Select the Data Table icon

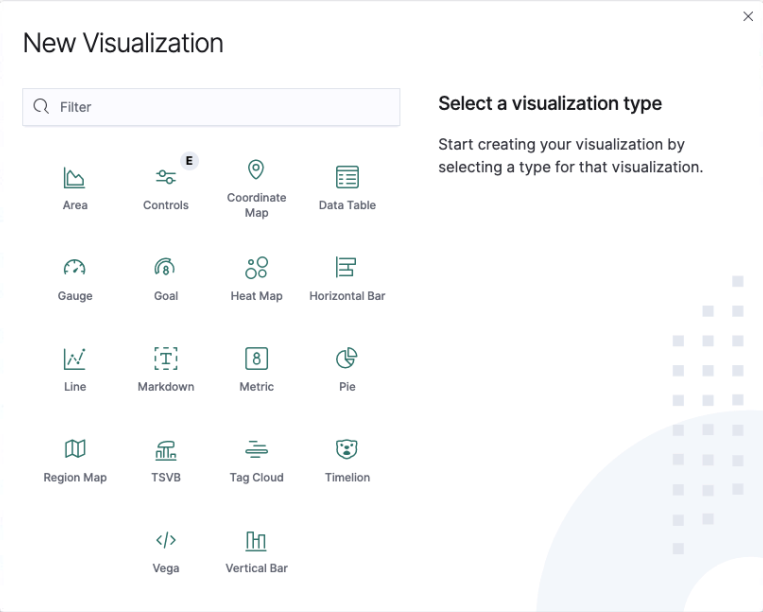(347, 177)
